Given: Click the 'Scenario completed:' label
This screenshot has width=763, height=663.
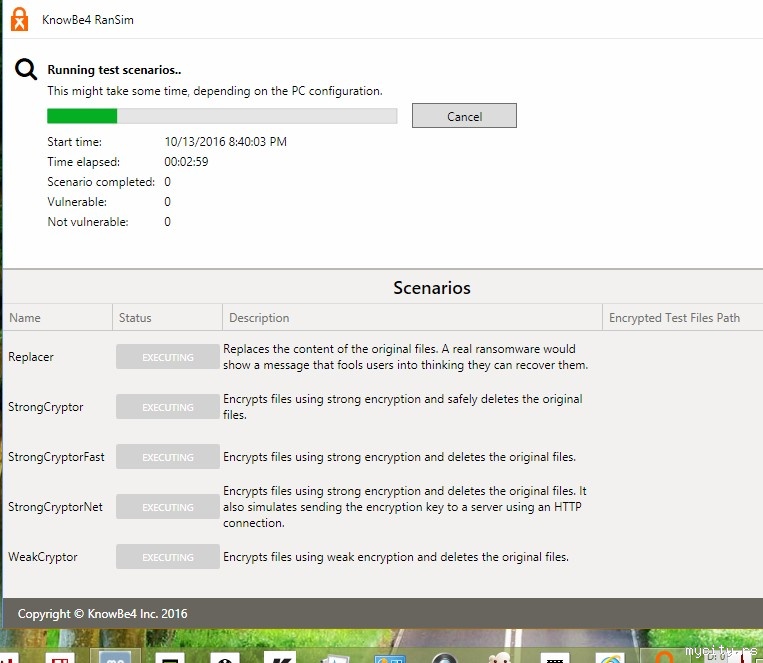Looking at the screenshot, I should pos(101,182).
